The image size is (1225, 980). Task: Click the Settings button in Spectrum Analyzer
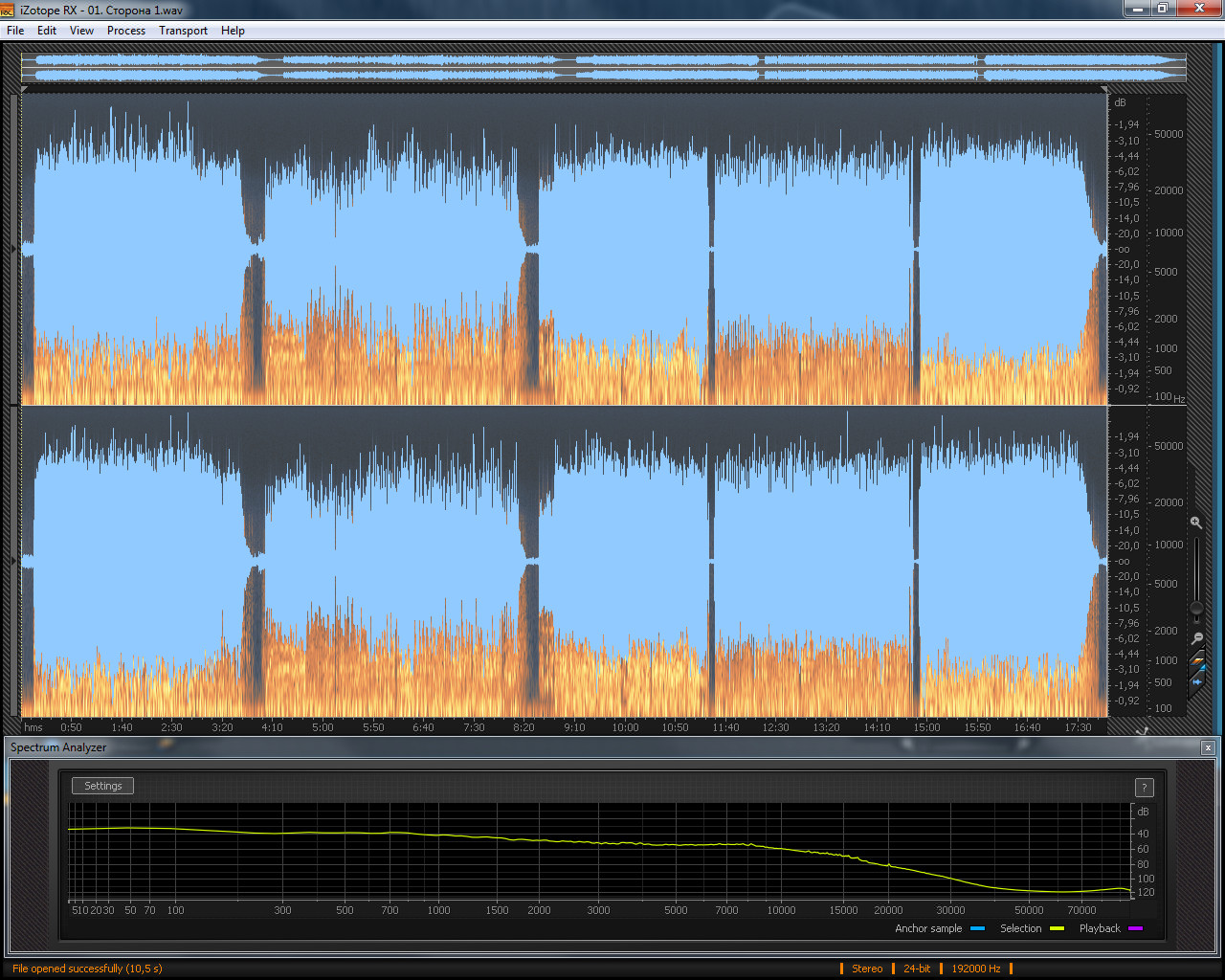pos(103,786)
